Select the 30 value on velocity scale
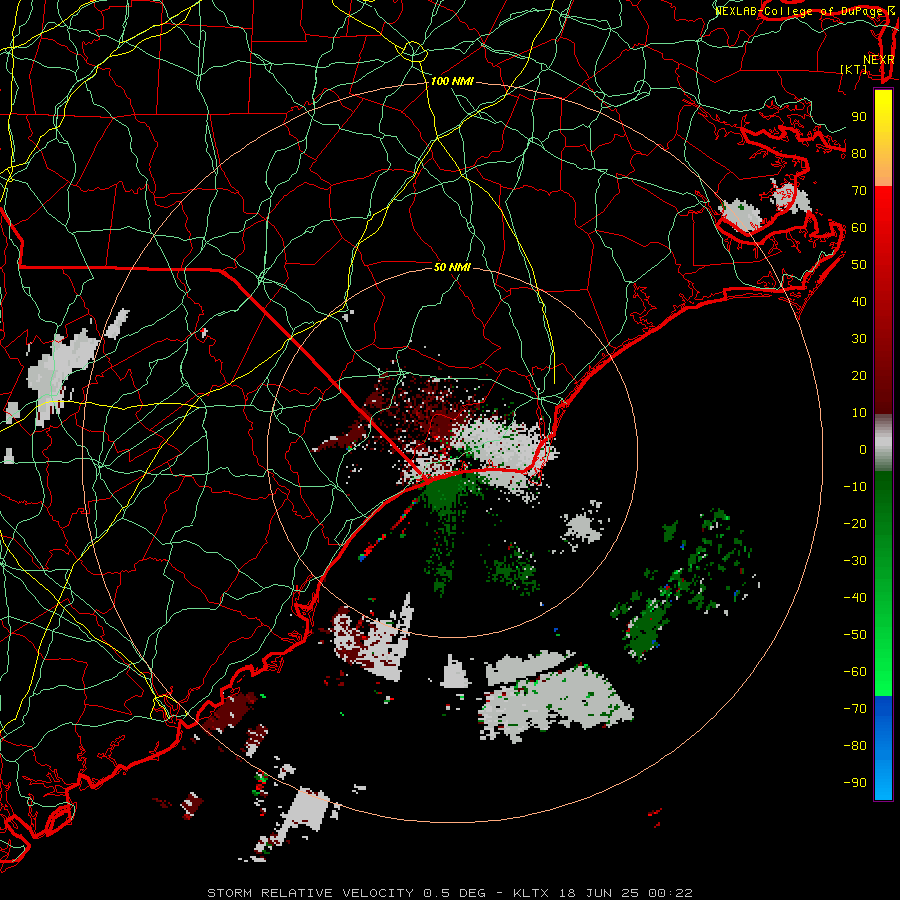The width and height of the screenshot is (900, 900). (x=859, y=339)
